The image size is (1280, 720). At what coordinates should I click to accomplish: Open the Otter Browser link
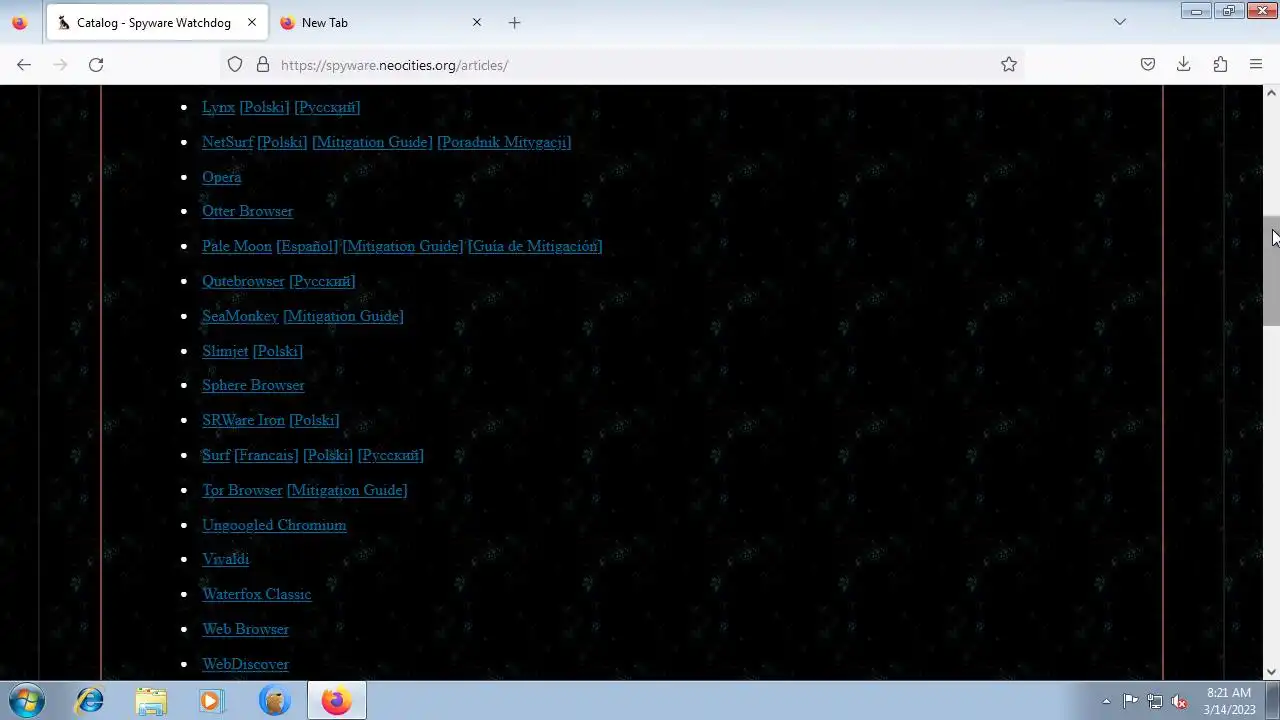coord(247,211)
